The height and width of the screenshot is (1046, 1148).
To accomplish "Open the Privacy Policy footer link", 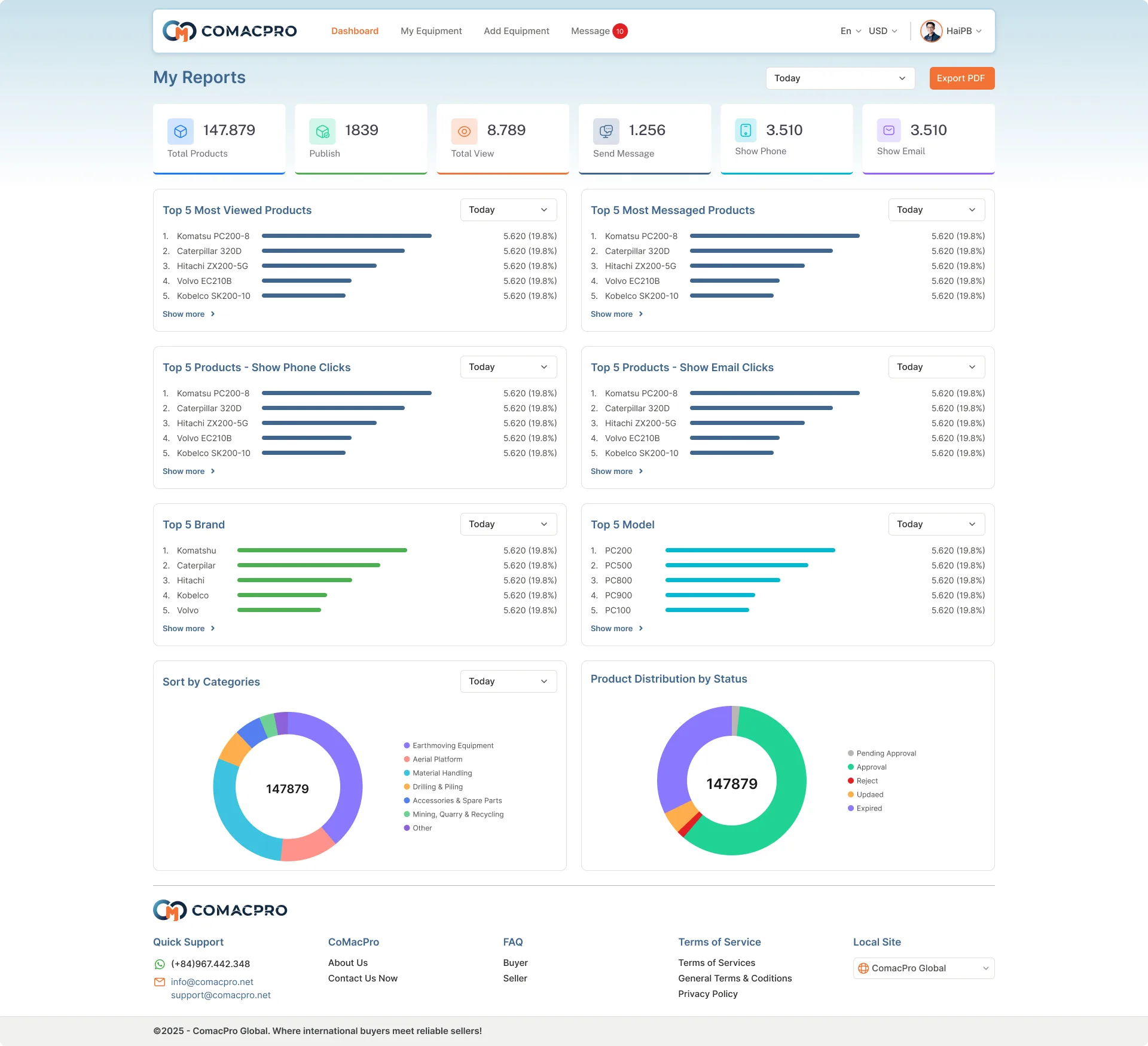I will point(708,994).
